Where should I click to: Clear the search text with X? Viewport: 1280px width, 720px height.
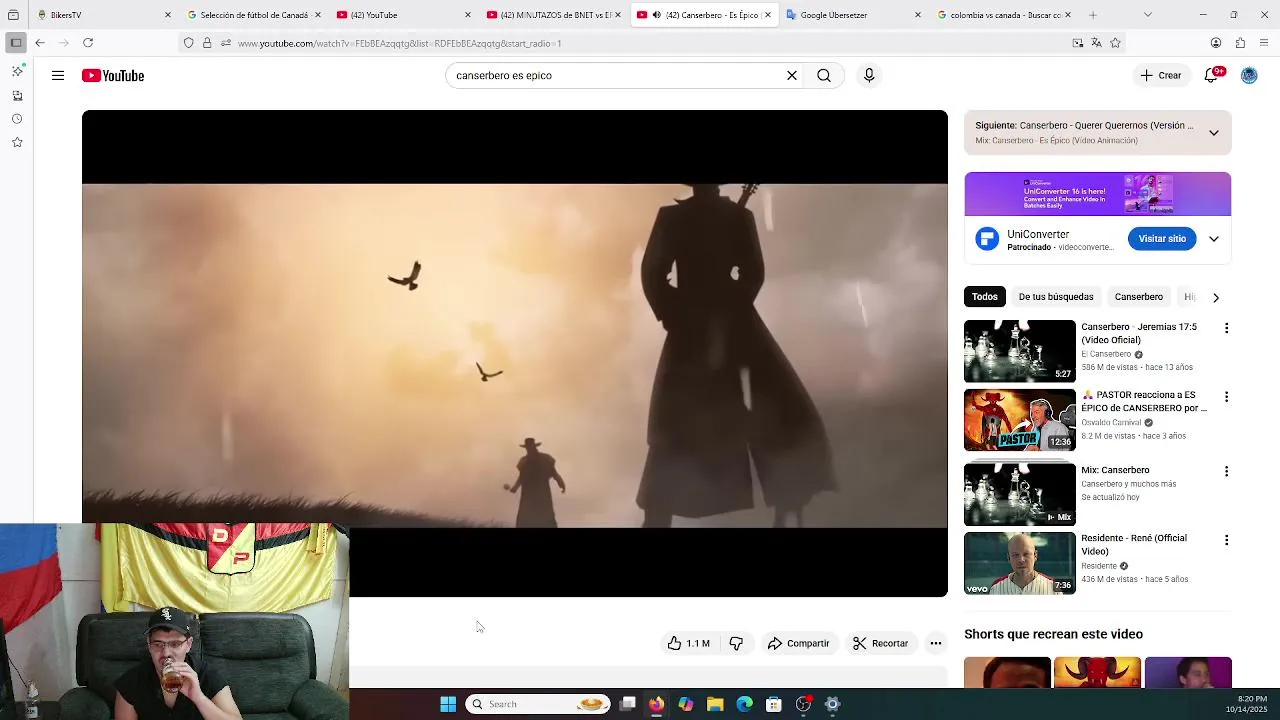[792, 75]
